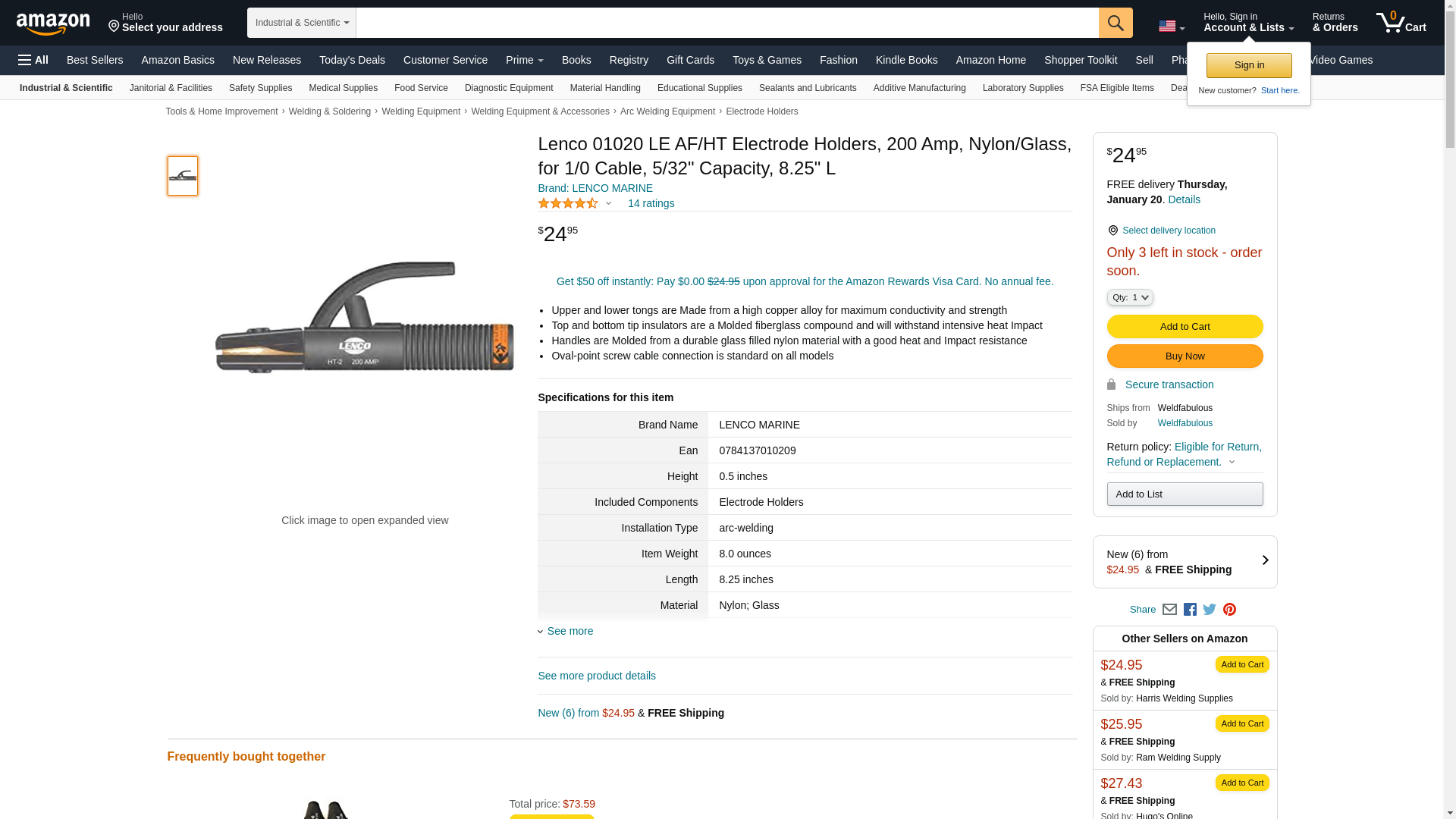The width and height of the screenshot is (1456, 819).
Task: Expand star rating breakdown arrow
Action: [x=608, y=203]
